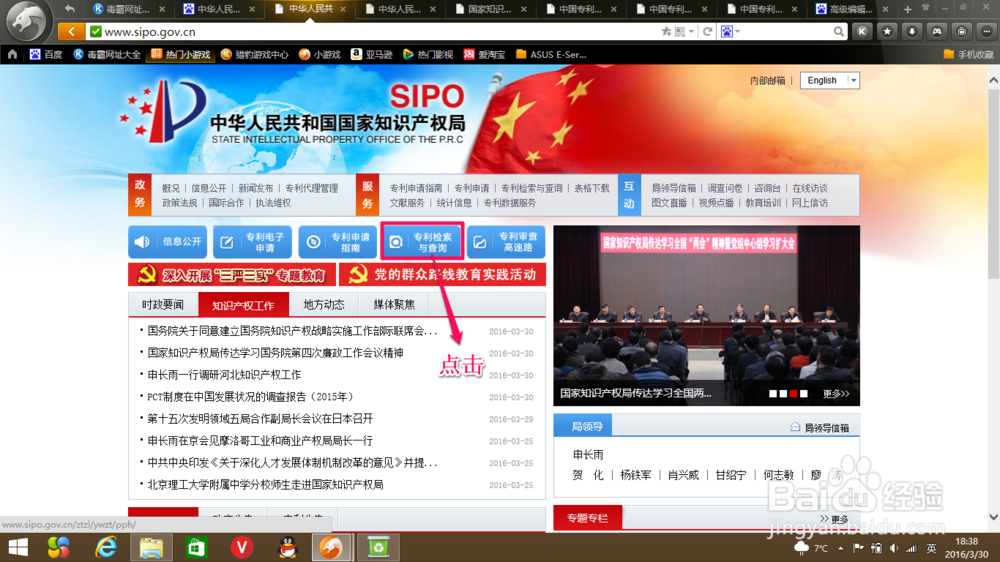Open the red V taskbar app
Screen dimensions: 1000x562
point(242,547)
